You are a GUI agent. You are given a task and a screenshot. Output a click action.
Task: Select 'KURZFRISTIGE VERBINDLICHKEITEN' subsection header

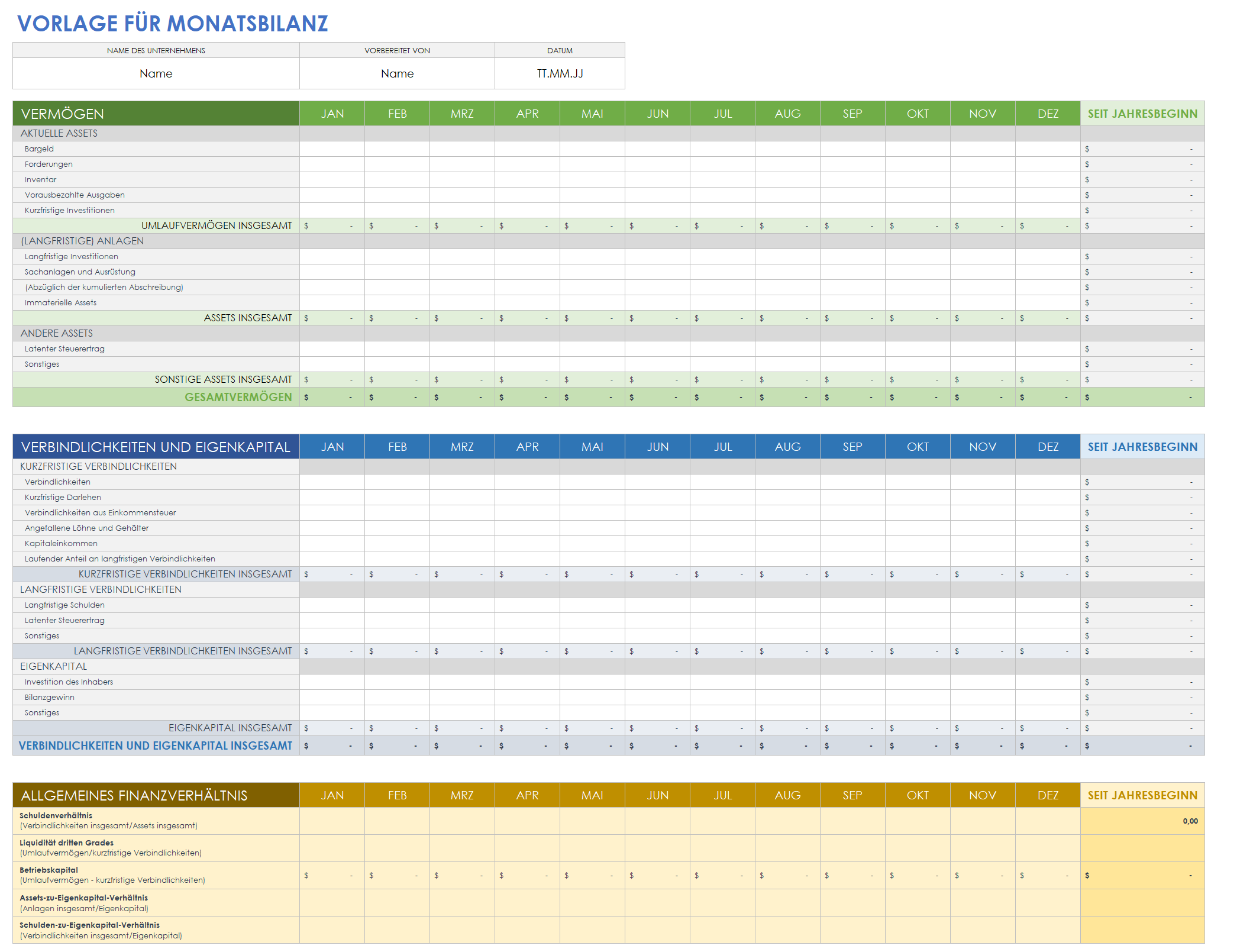[98, 466]
